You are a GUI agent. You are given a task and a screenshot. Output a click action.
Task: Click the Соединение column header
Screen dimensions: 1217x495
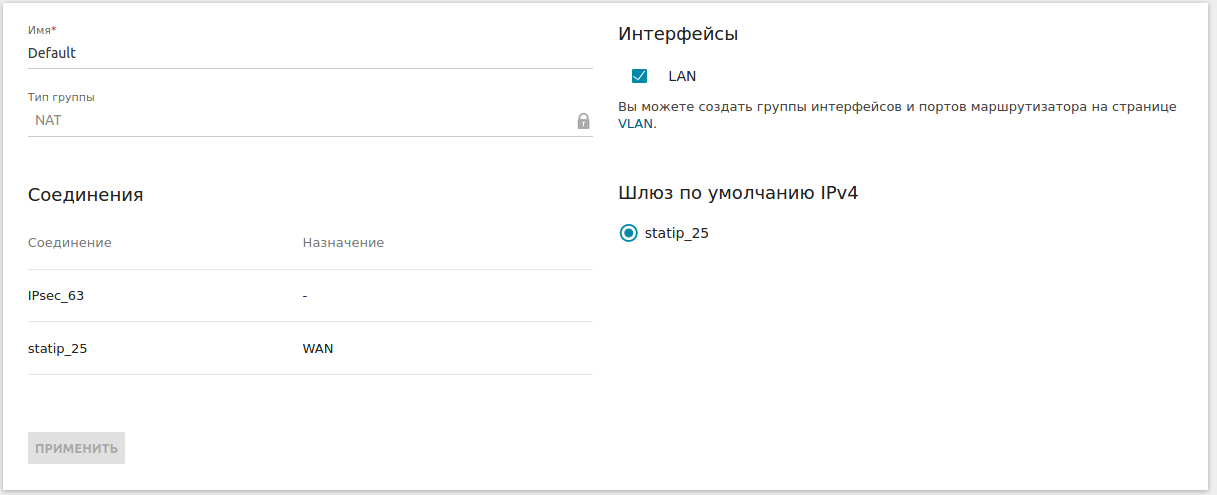(x=70, y=243)
